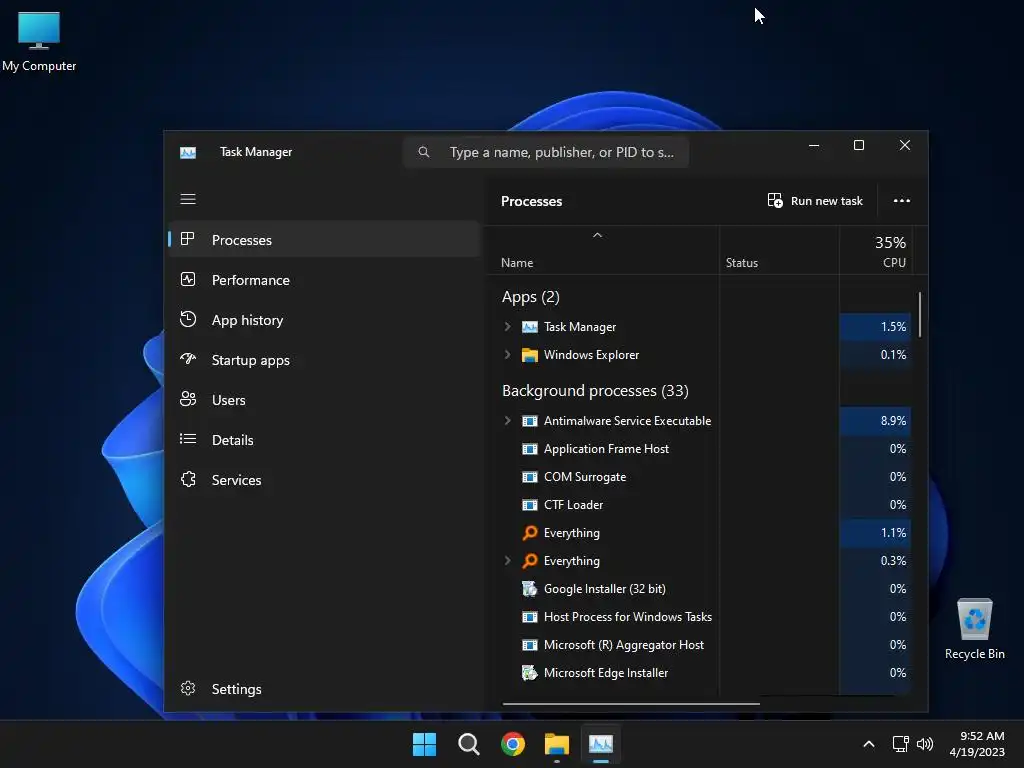
Task: Click the Details list icon
Action: coord(187,439)
